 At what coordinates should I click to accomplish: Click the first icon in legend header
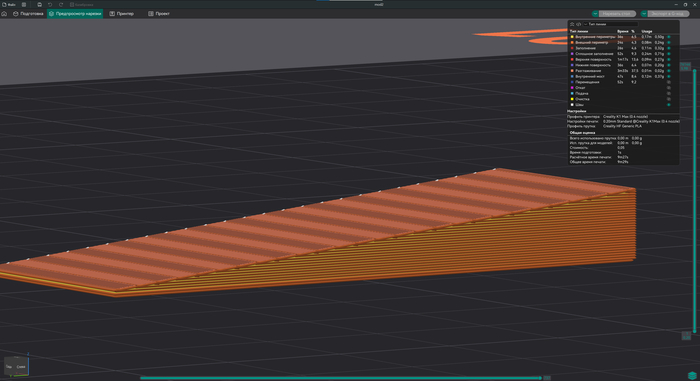pos(572,24)
